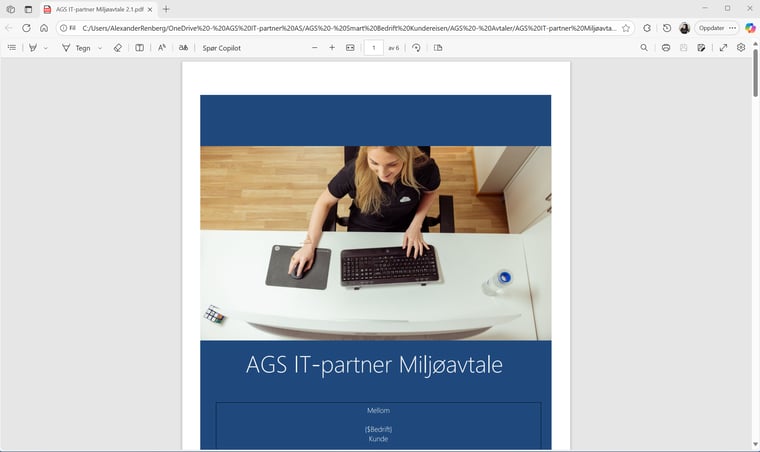
Task: Click the scrollbar down arrow
Action: (755, 444)
